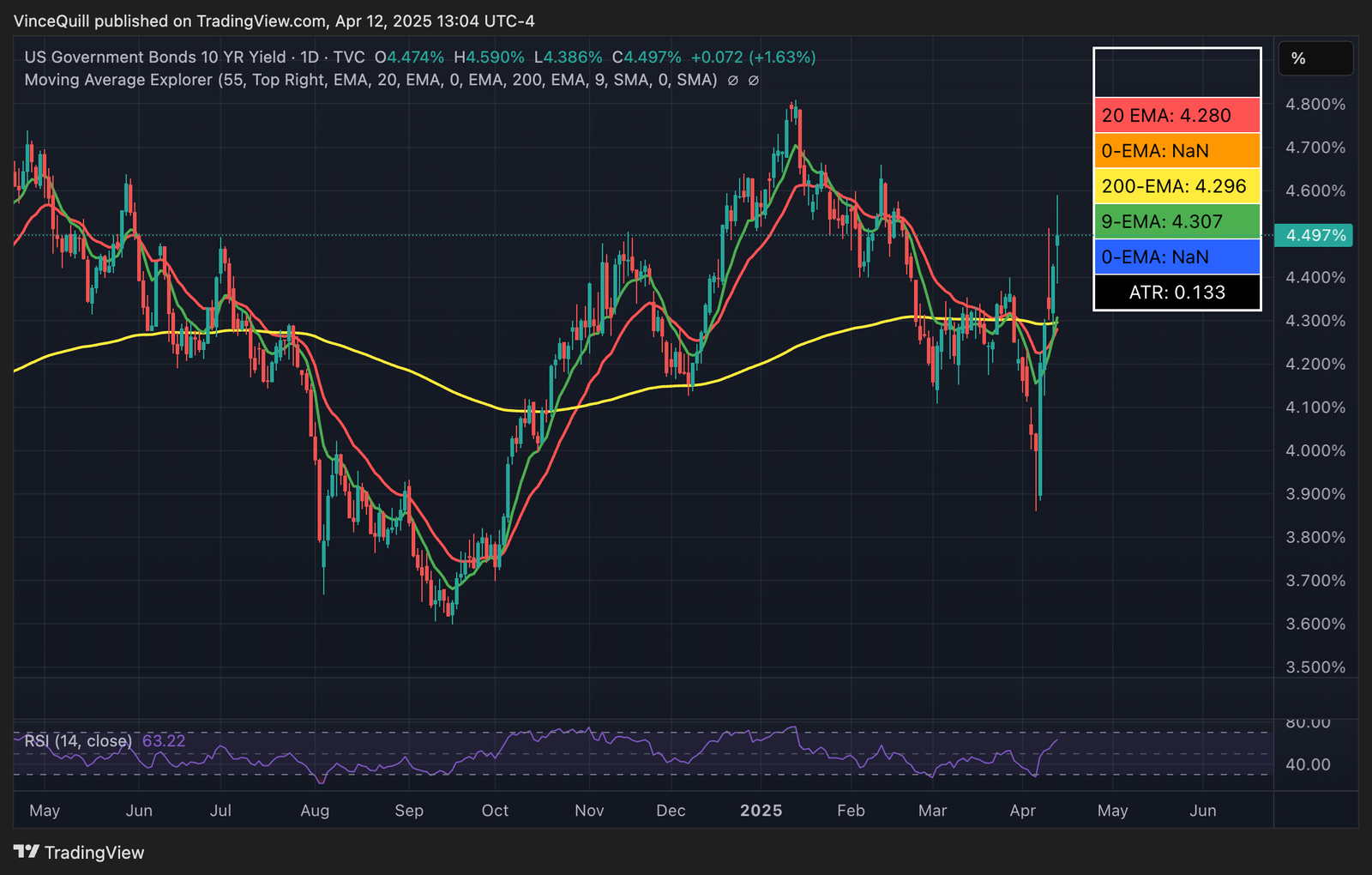The image size is (1372, 875).
Task: Toggle the orange 0-EMA NaN row
Action: [x=1176, y=150]
